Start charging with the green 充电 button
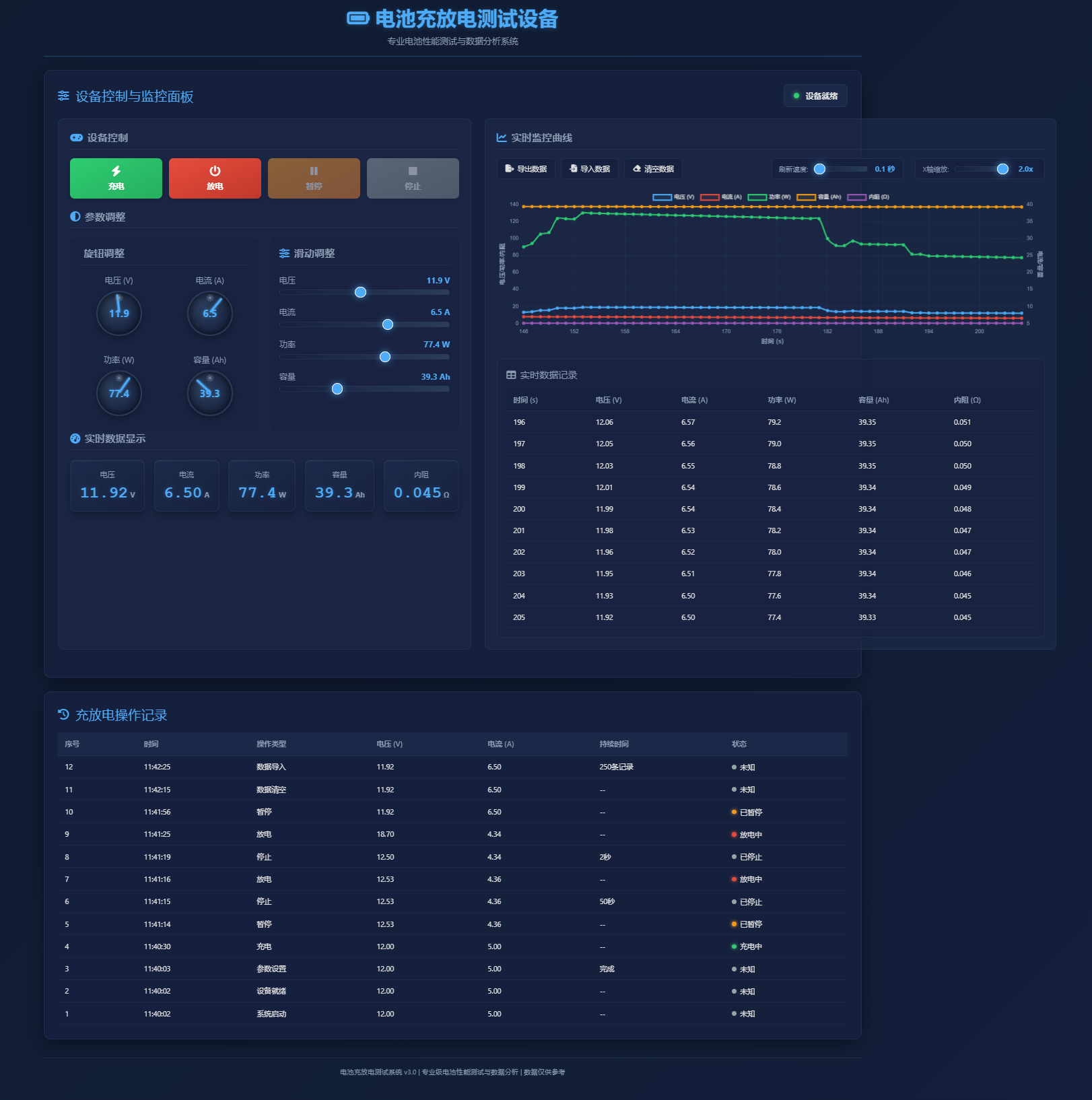 pyautogui.click(x=116, y=178)
